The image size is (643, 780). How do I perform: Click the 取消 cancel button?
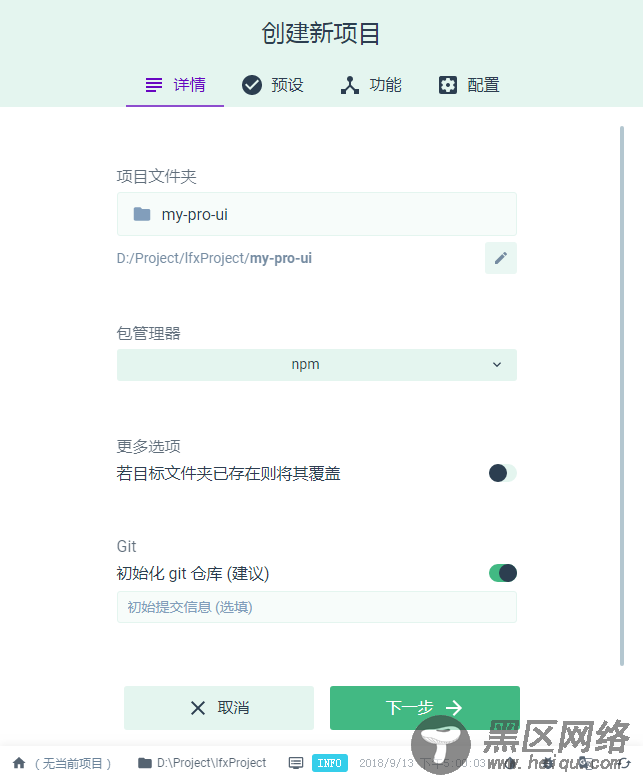(x=219, y=708)
